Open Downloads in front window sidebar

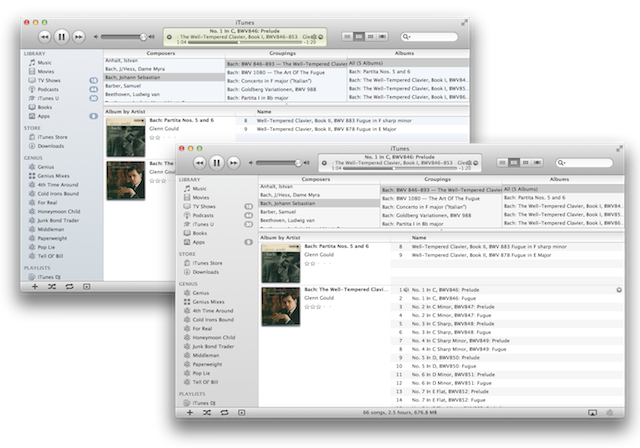pos(205,272)
